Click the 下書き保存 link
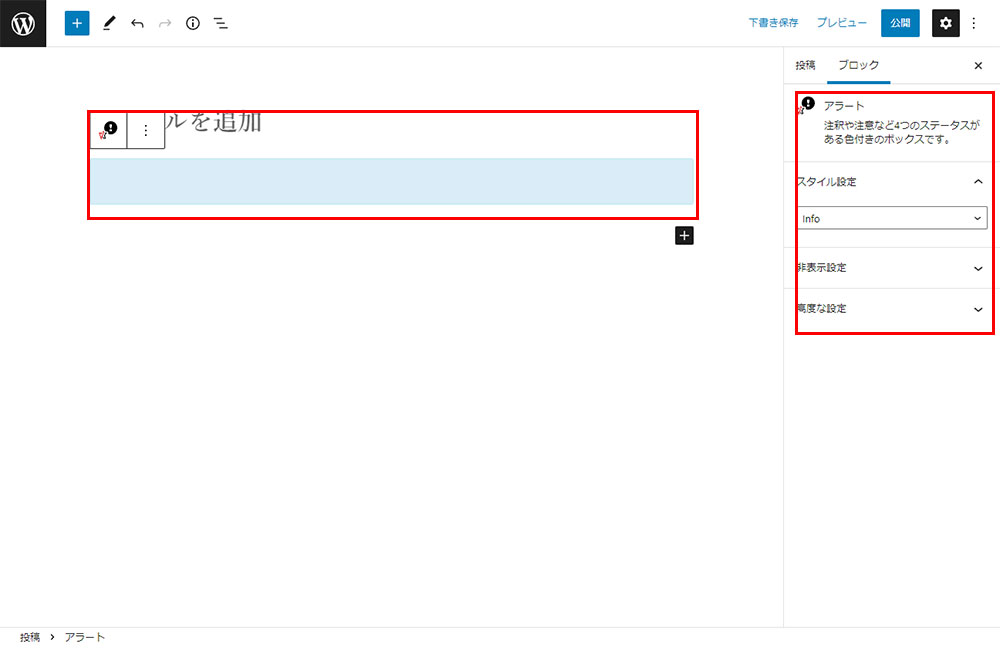1000x671 pixels. click(x=773, y=23)
